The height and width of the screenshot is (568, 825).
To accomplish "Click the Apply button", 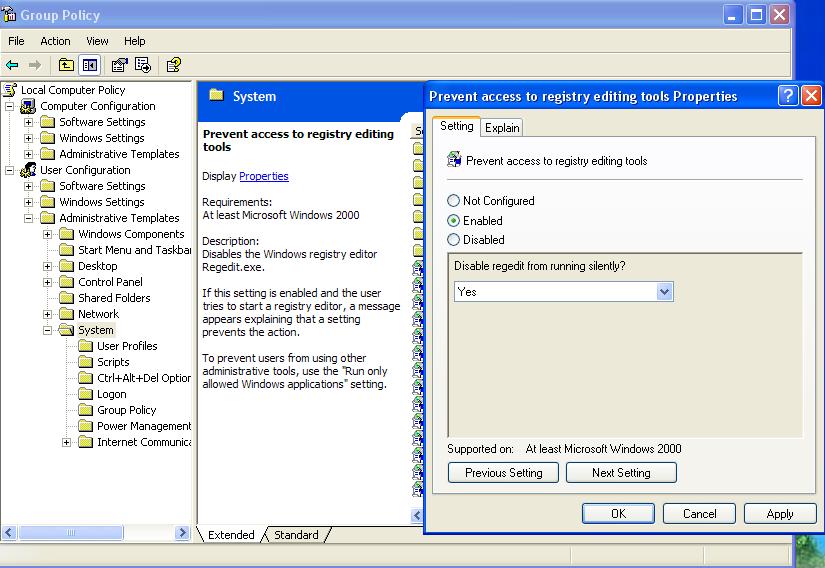I will coord(780,514).
